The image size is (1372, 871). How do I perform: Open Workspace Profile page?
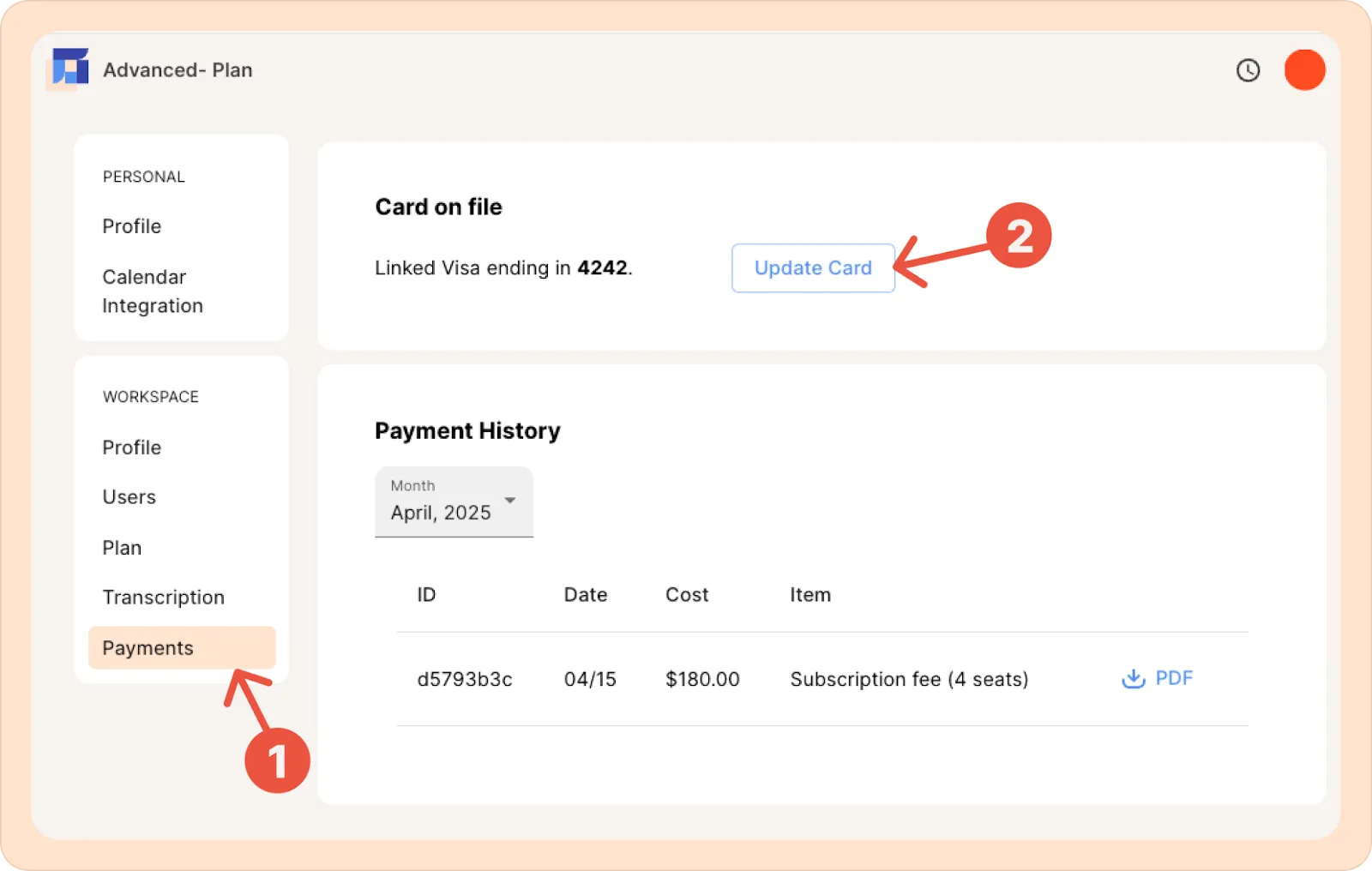(132, 448)
